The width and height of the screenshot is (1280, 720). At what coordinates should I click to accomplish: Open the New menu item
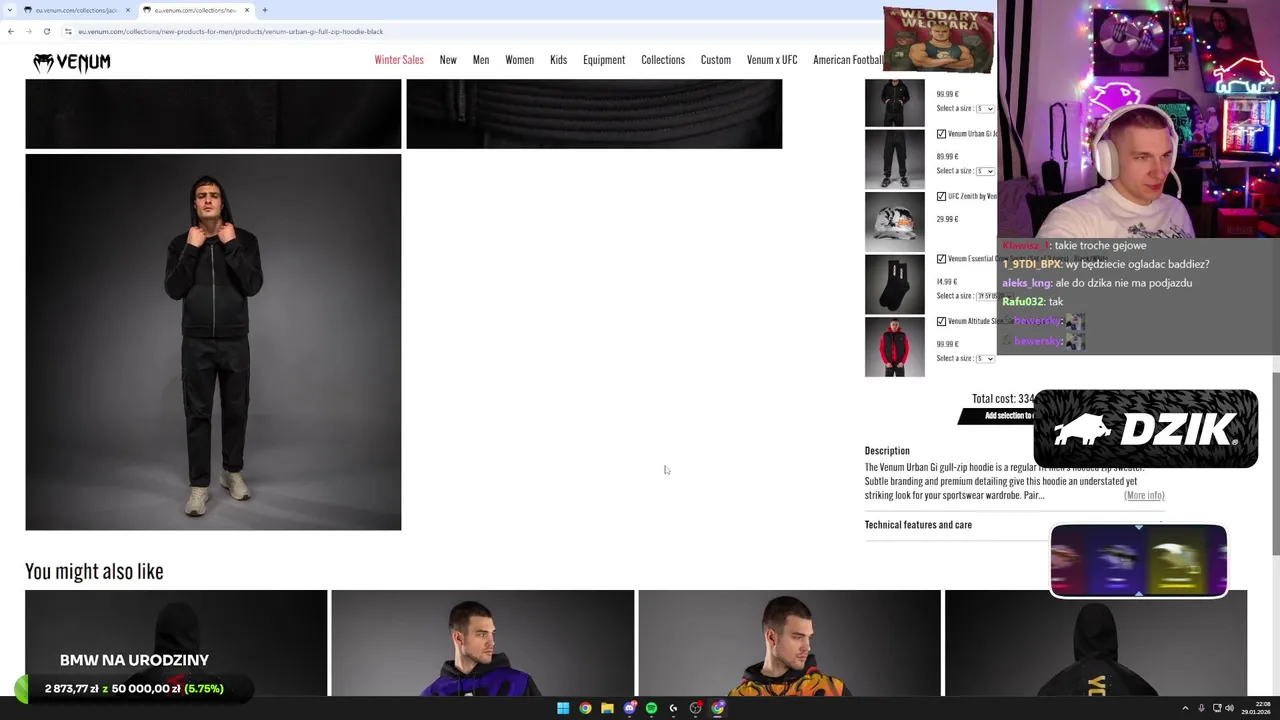[x=448, y=60]
